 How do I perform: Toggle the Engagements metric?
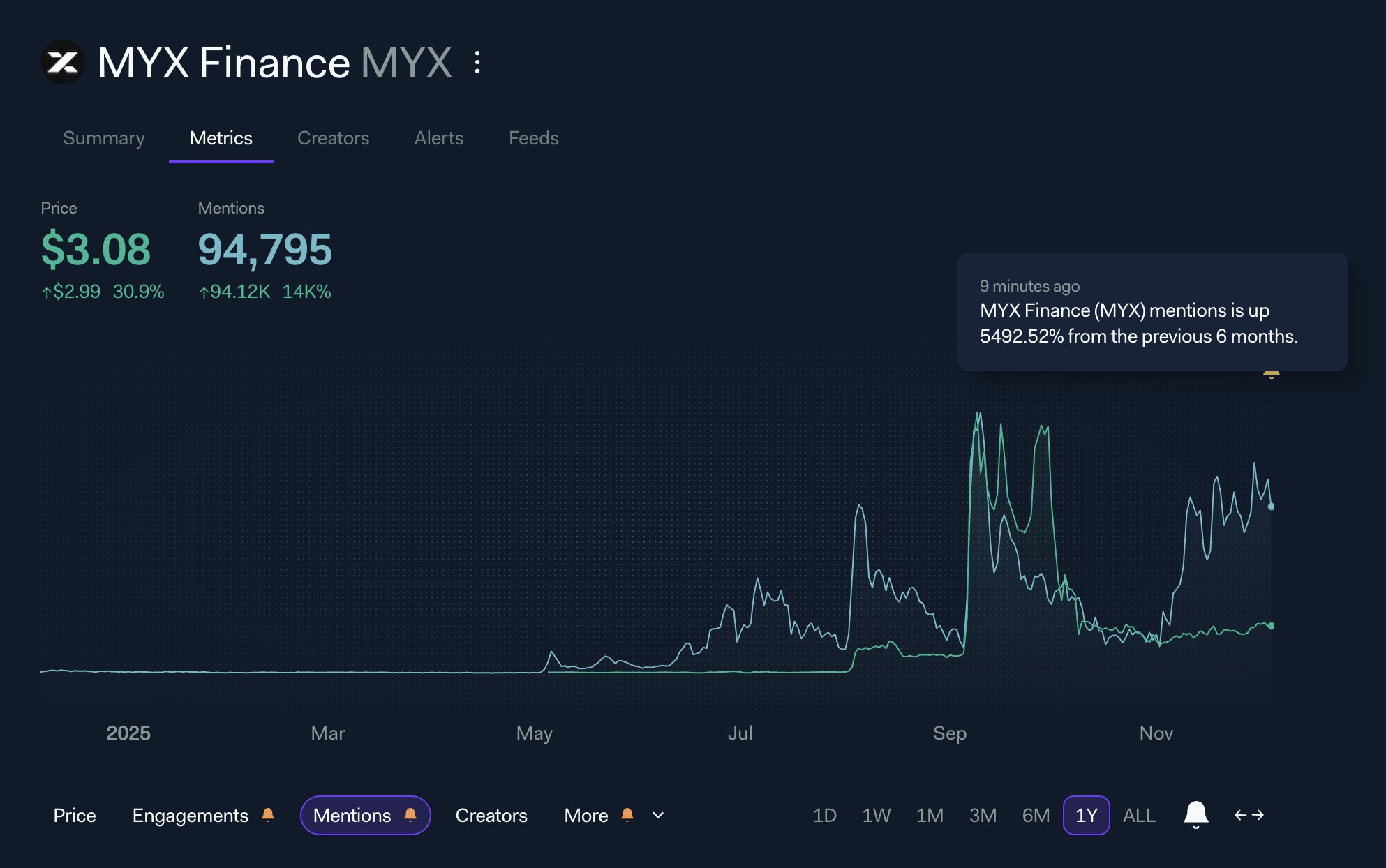(190, 815)
